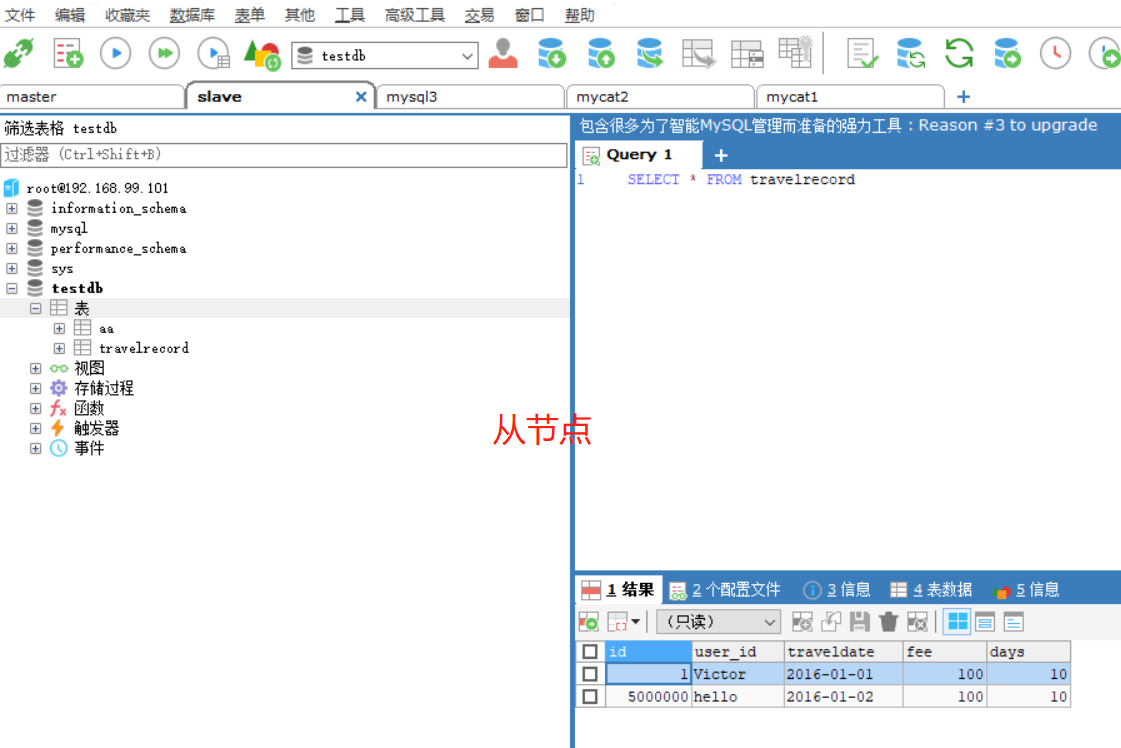This screenshot has width=1121, height=748.
Task: Switch to the mysql3 connection tab
Action: point(470,97)
